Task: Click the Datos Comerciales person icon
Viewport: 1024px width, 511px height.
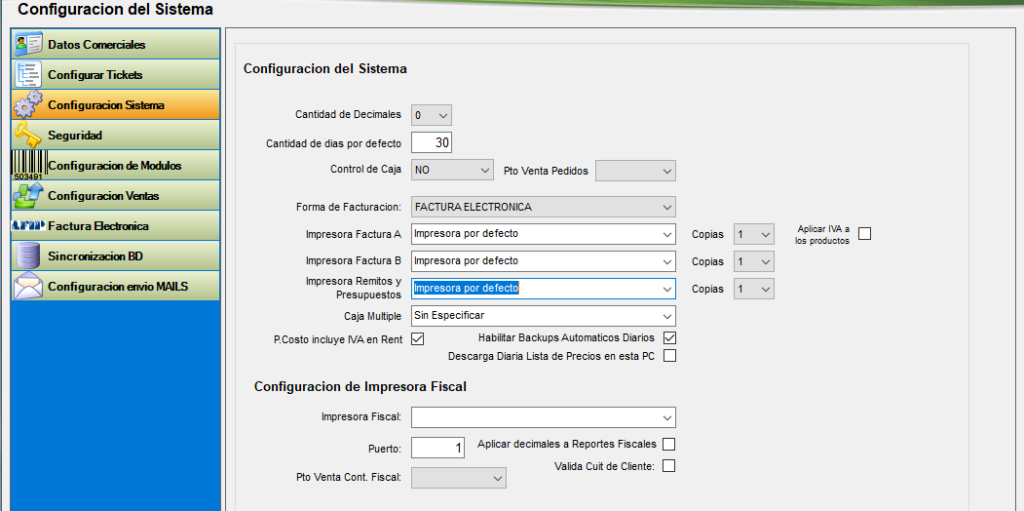Action: point(28,45)
